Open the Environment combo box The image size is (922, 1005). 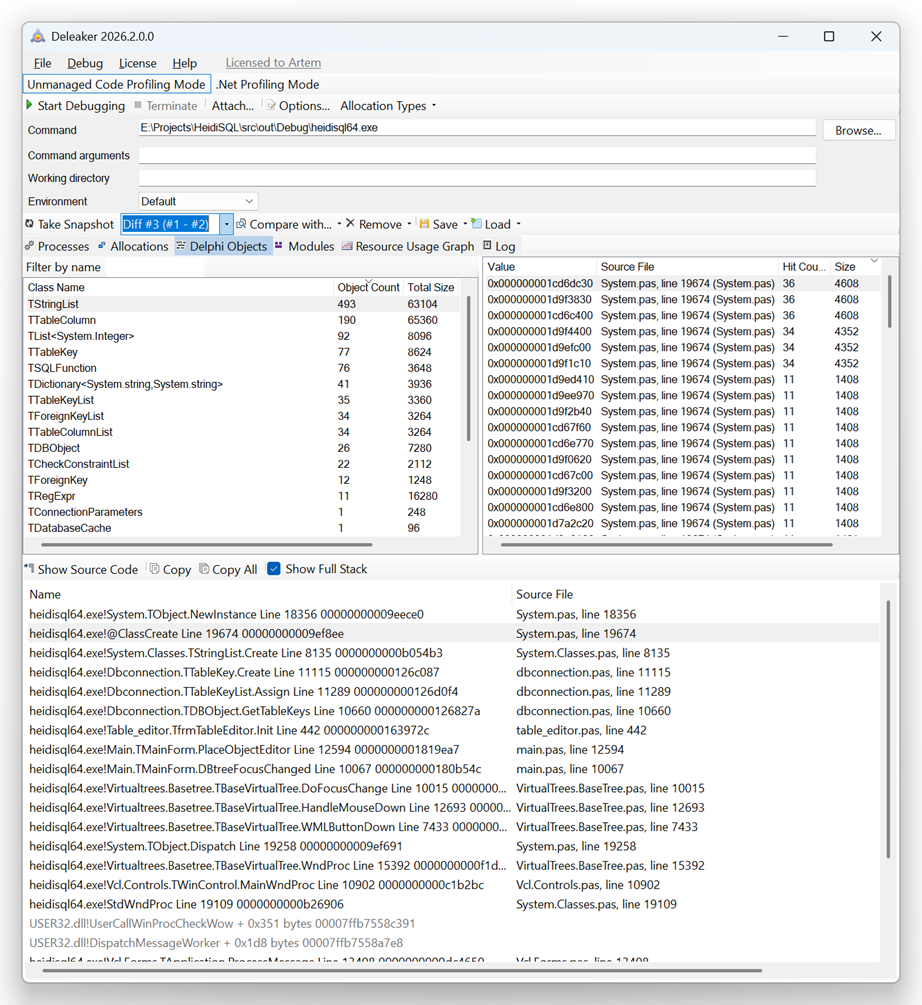(x=199, y=201)
